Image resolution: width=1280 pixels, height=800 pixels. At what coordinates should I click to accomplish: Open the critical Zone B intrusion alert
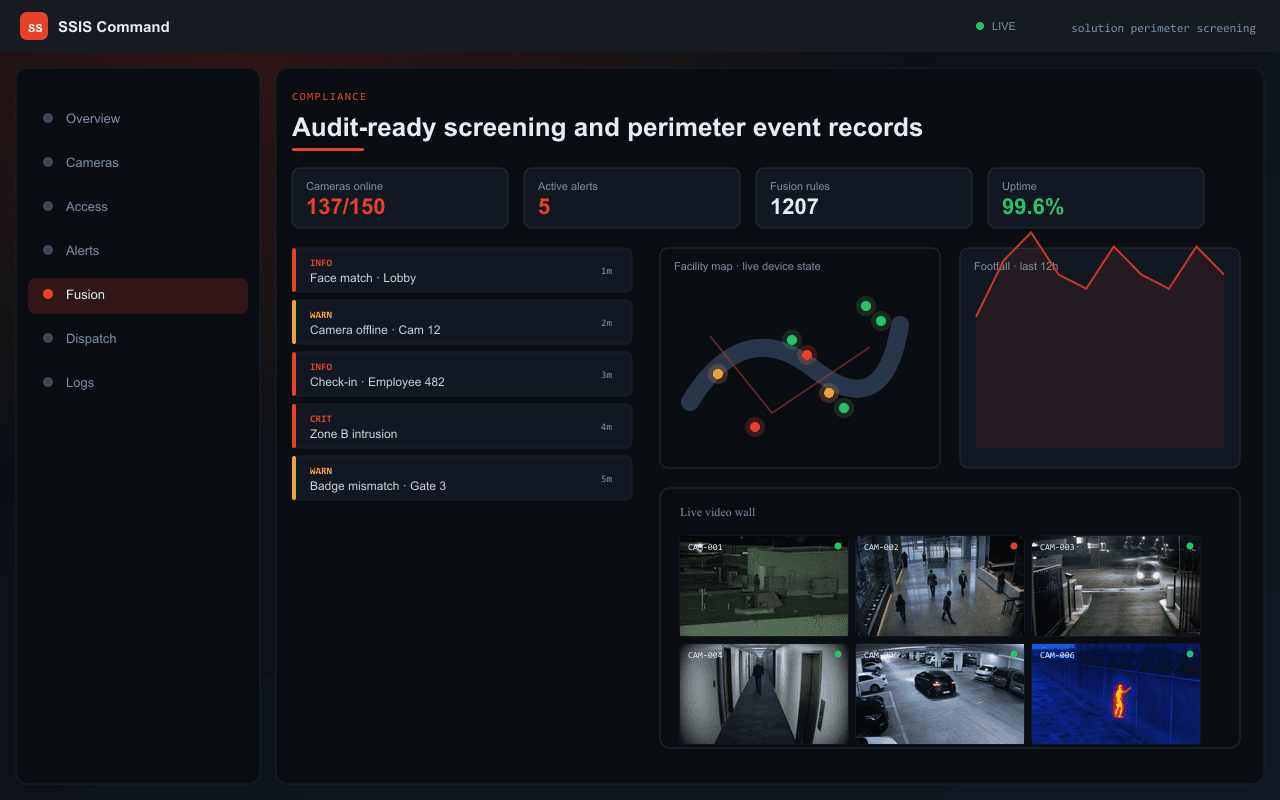[462, 426]
